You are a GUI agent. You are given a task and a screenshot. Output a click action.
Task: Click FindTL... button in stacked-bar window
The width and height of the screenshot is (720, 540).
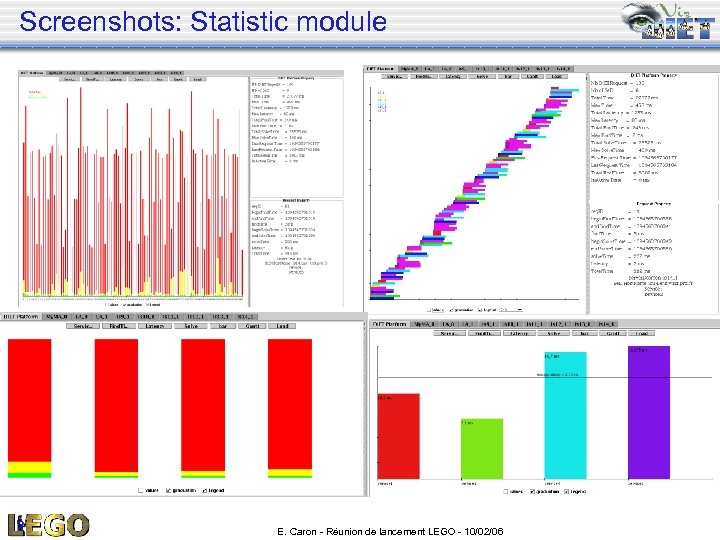click(118, 326)
